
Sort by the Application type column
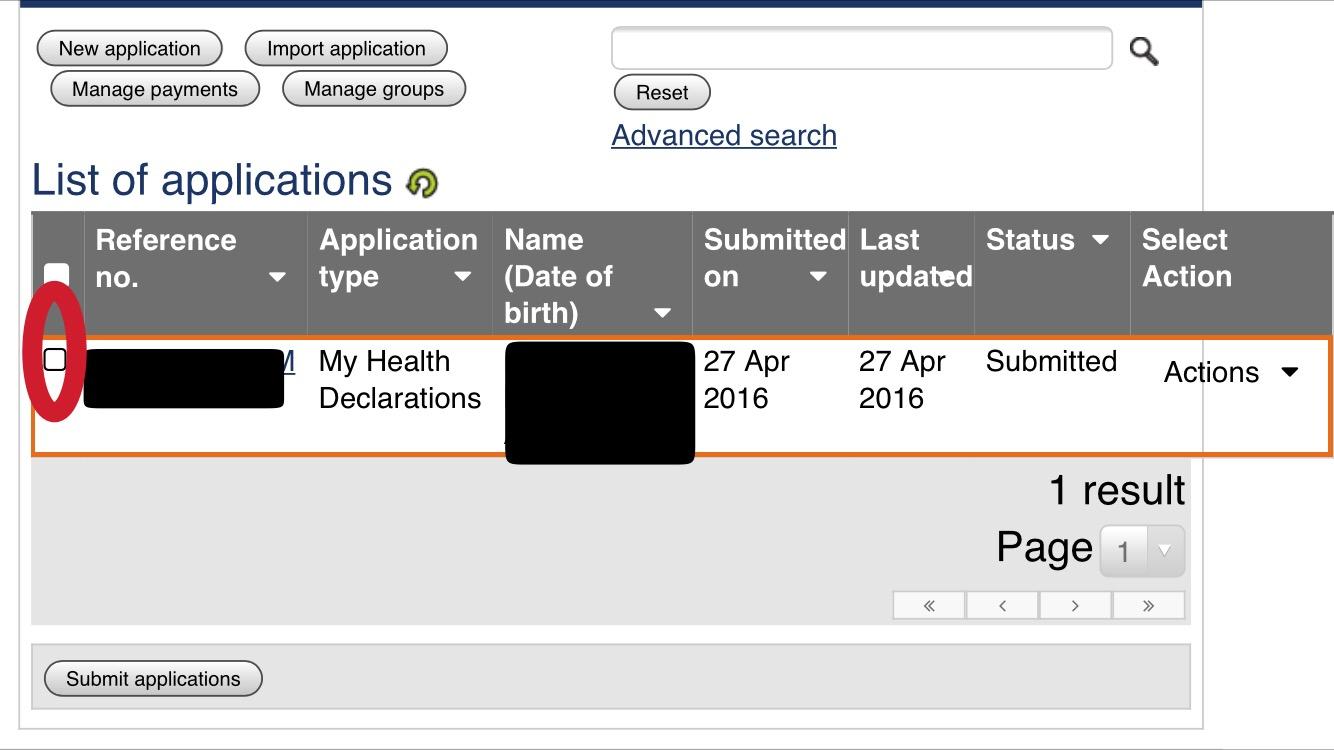pos(462,277)
